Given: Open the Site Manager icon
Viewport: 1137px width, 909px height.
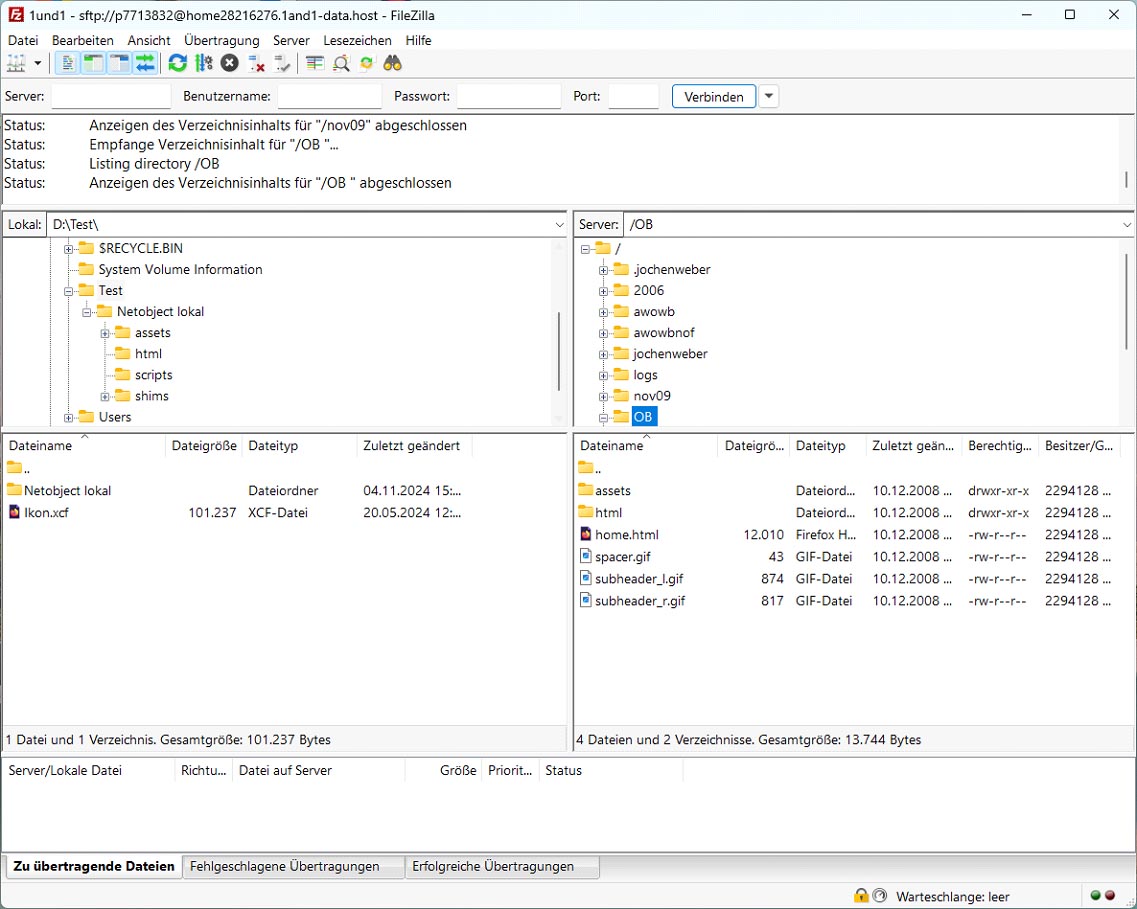Looking at the screenshot, I should pyautogui.click(x=16, y=63).
